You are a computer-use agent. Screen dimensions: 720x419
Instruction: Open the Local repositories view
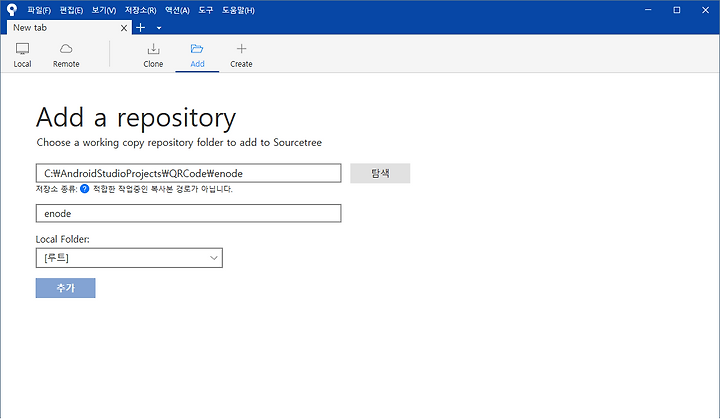coord(22,55)
